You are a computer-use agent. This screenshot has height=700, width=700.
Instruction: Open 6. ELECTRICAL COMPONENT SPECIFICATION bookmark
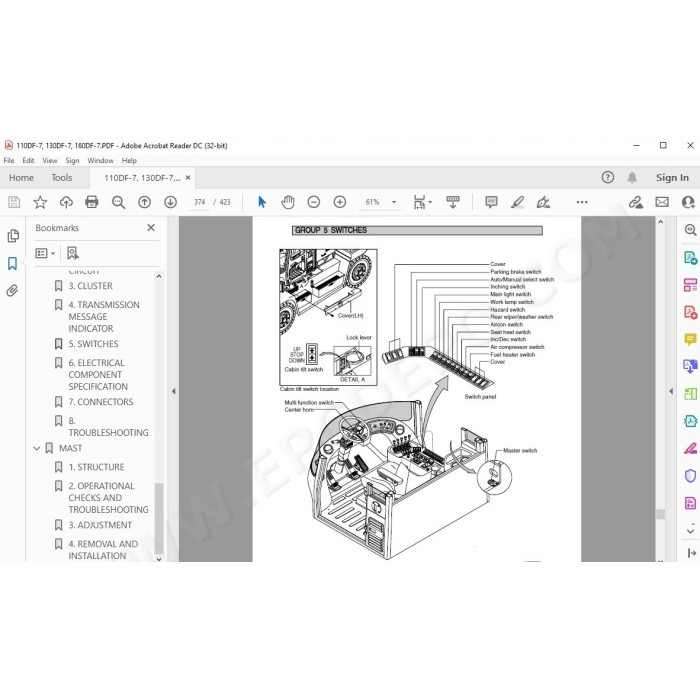tap(98, 375)
